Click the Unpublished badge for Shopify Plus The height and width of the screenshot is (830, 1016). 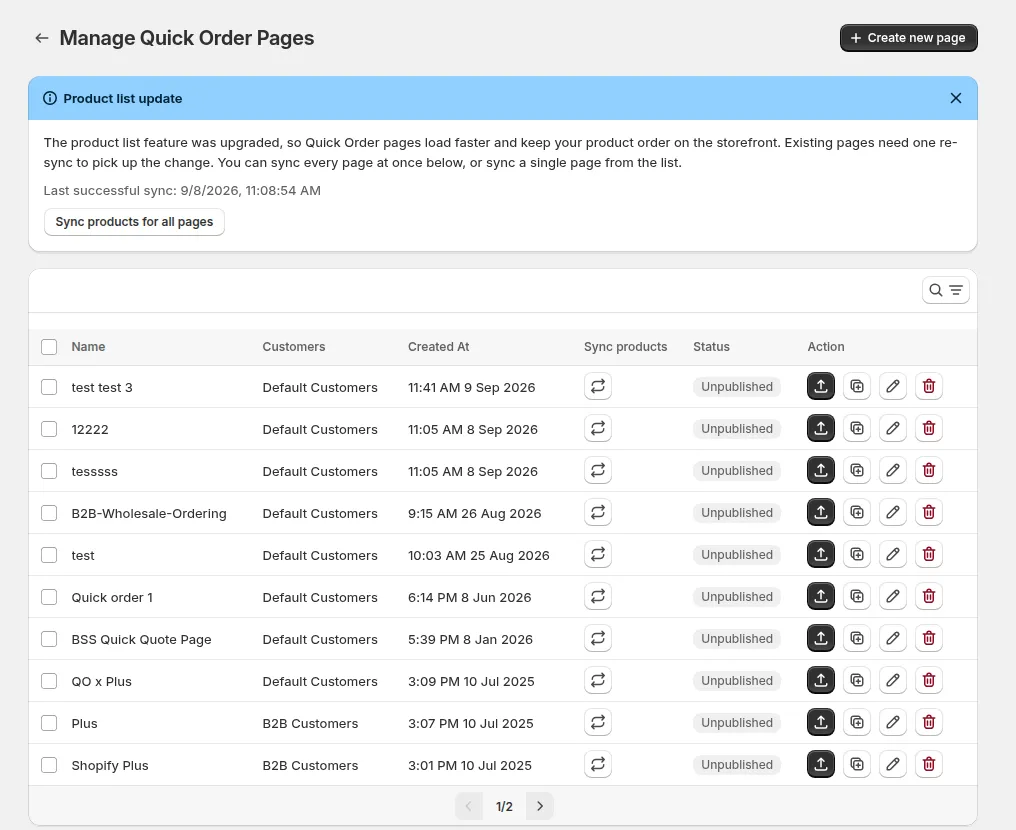click(737, 765)
